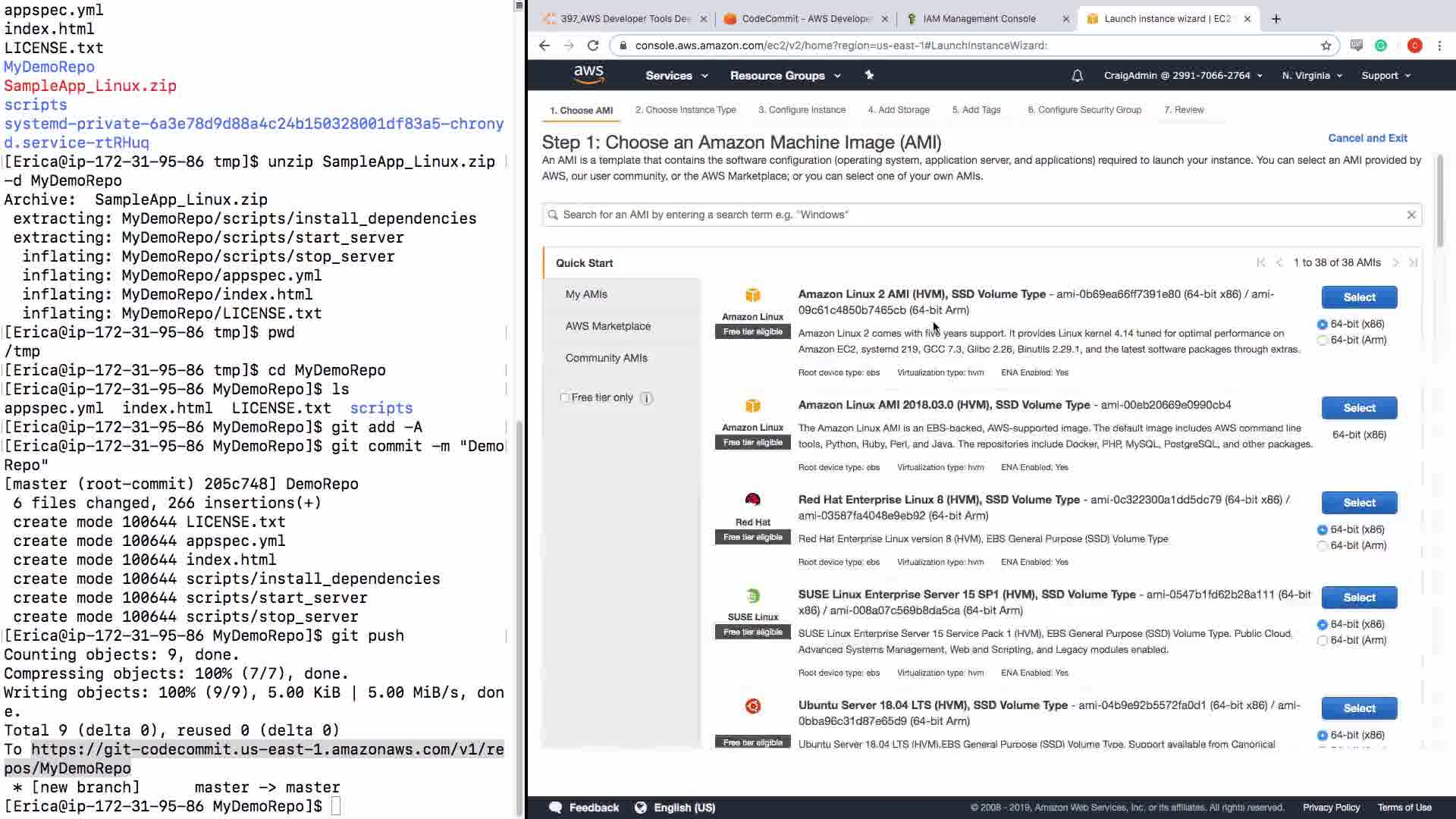Screen dimensions: 1456x819
Task: Open the notifications bell icon
Action: pyautogui.click(x=1077, y=76)
